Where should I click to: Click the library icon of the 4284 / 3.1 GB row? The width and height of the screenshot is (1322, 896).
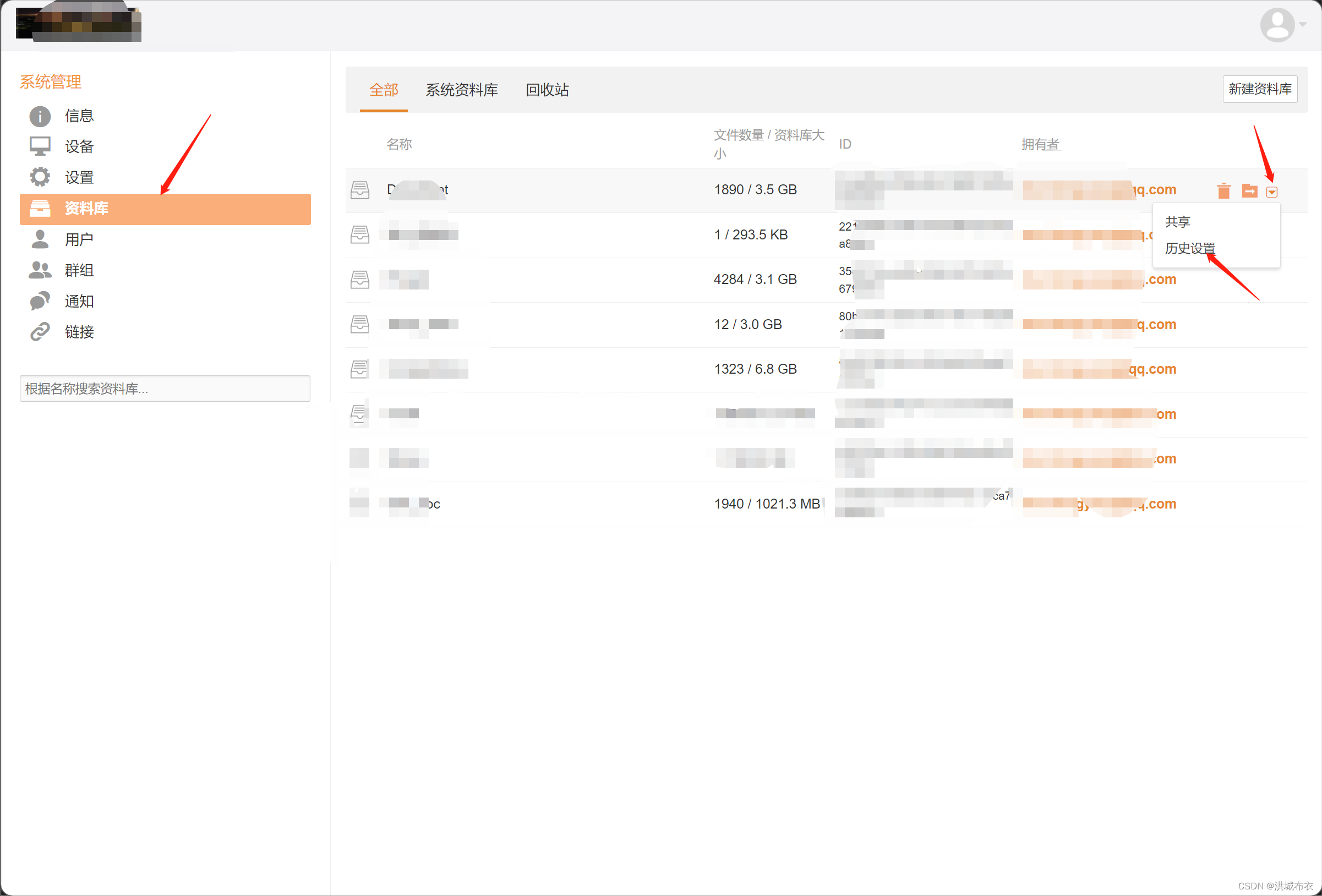(359, 280)
